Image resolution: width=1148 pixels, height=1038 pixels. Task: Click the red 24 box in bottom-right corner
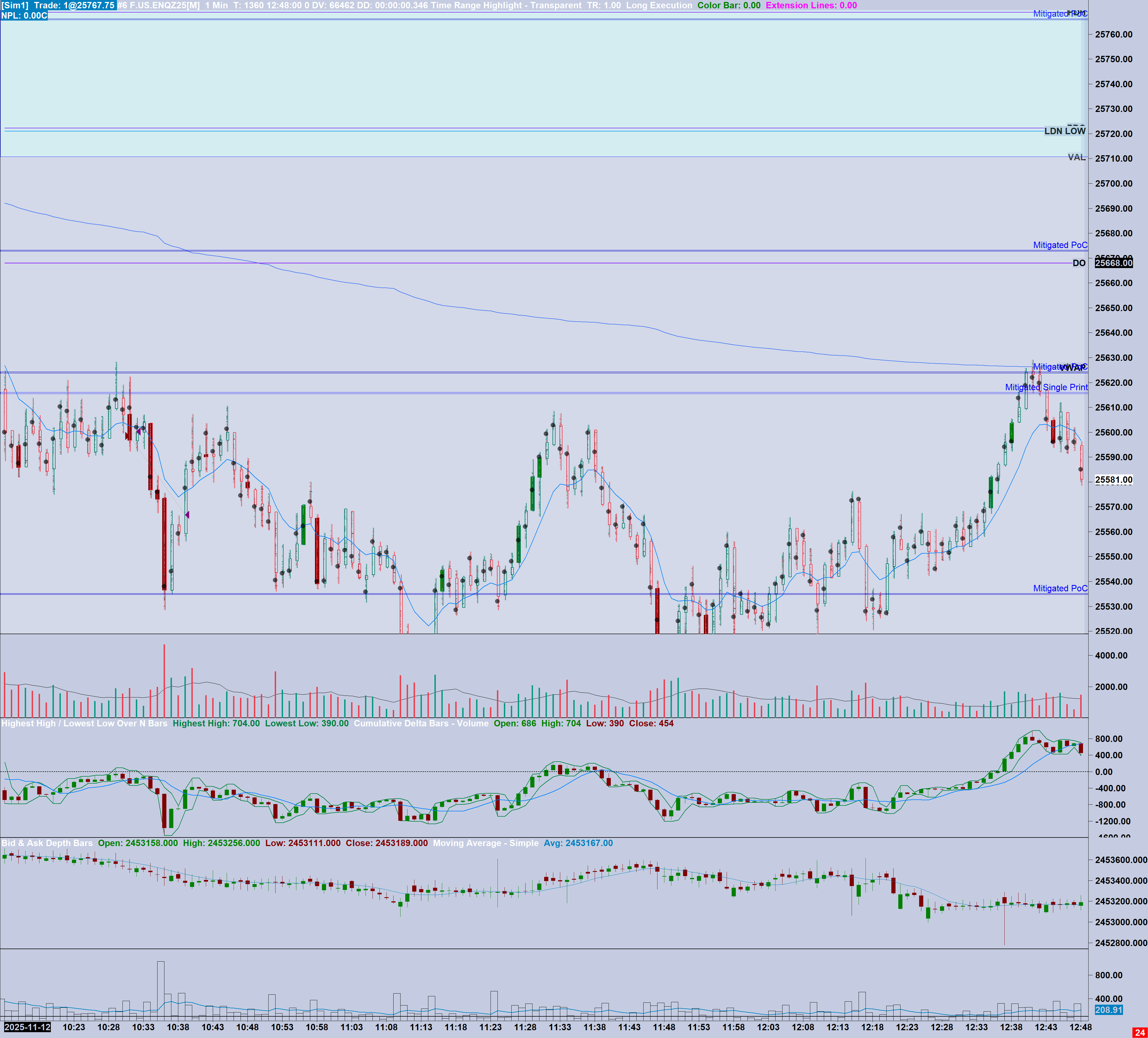coord(1139,1032)
